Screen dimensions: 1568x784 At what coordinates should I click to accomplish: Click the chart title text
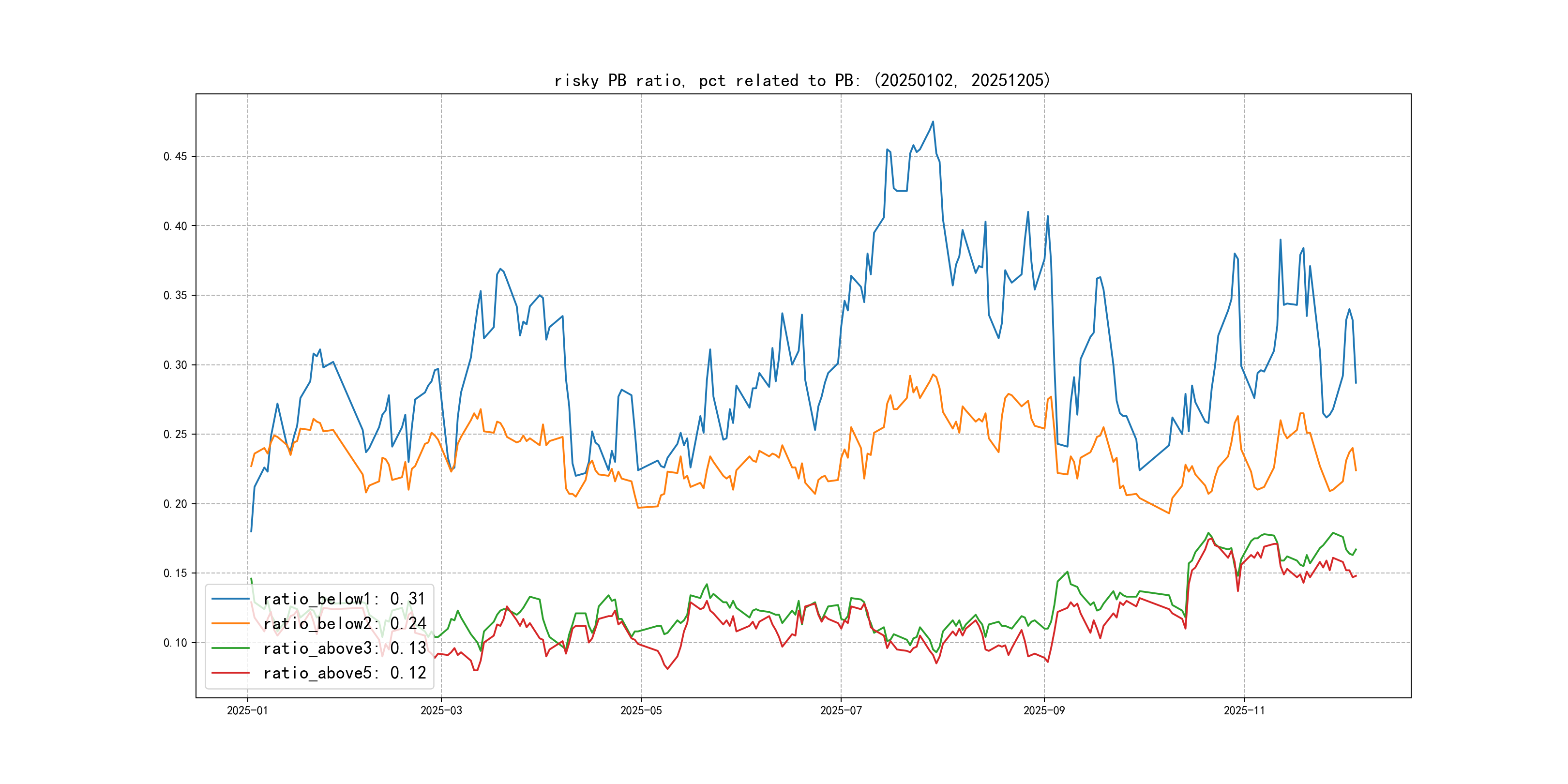pos(802,80)
